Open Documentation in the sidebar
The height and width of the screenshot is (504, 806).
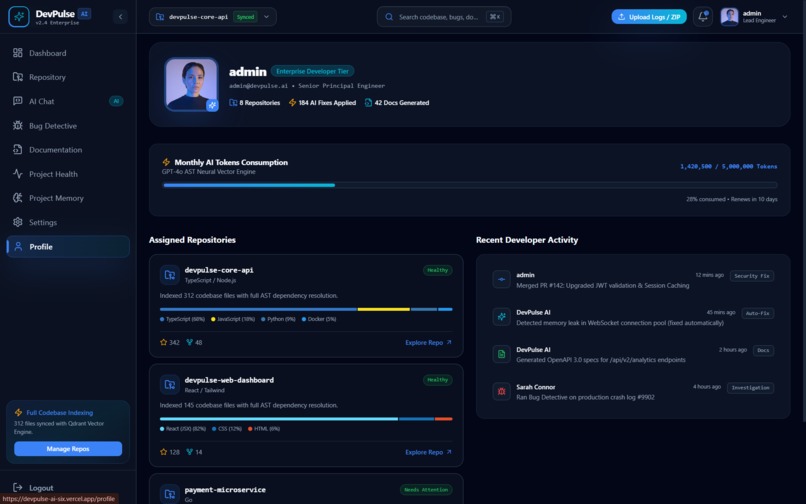point(68,150)
